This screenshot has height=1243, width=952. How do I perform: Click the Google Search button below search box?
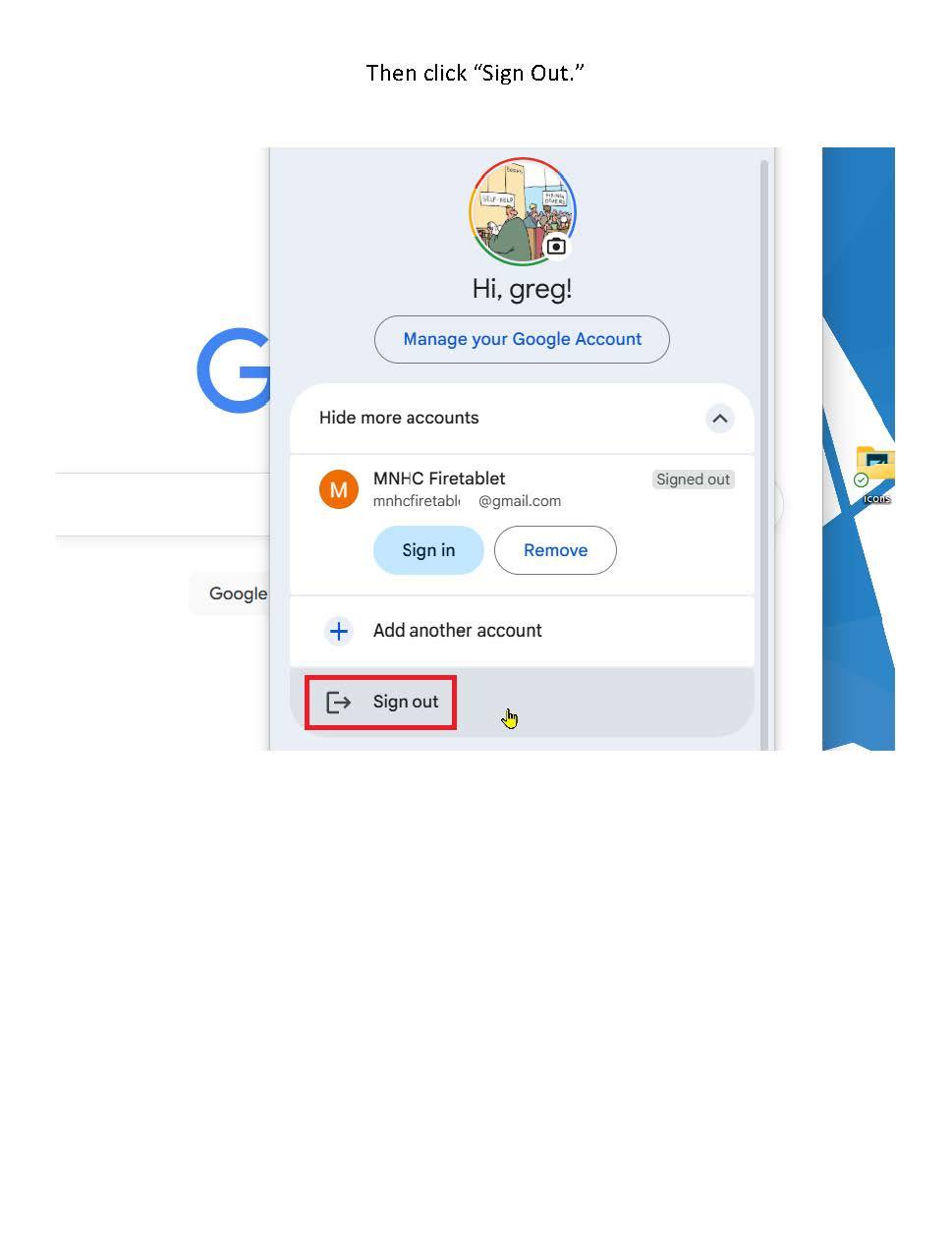click(x=230, y=593)
